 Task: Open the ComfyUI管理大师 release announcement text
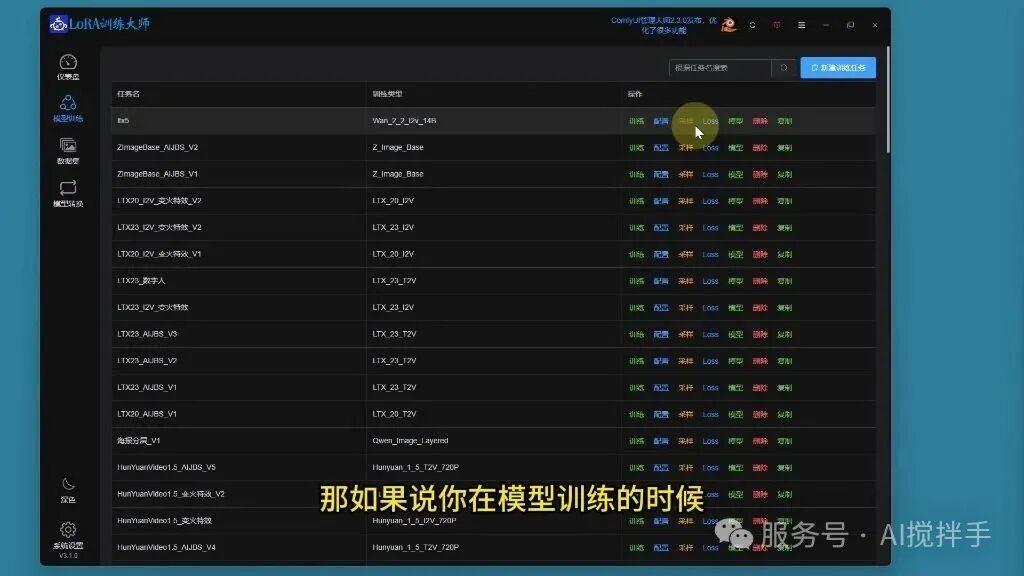[664, 25]
